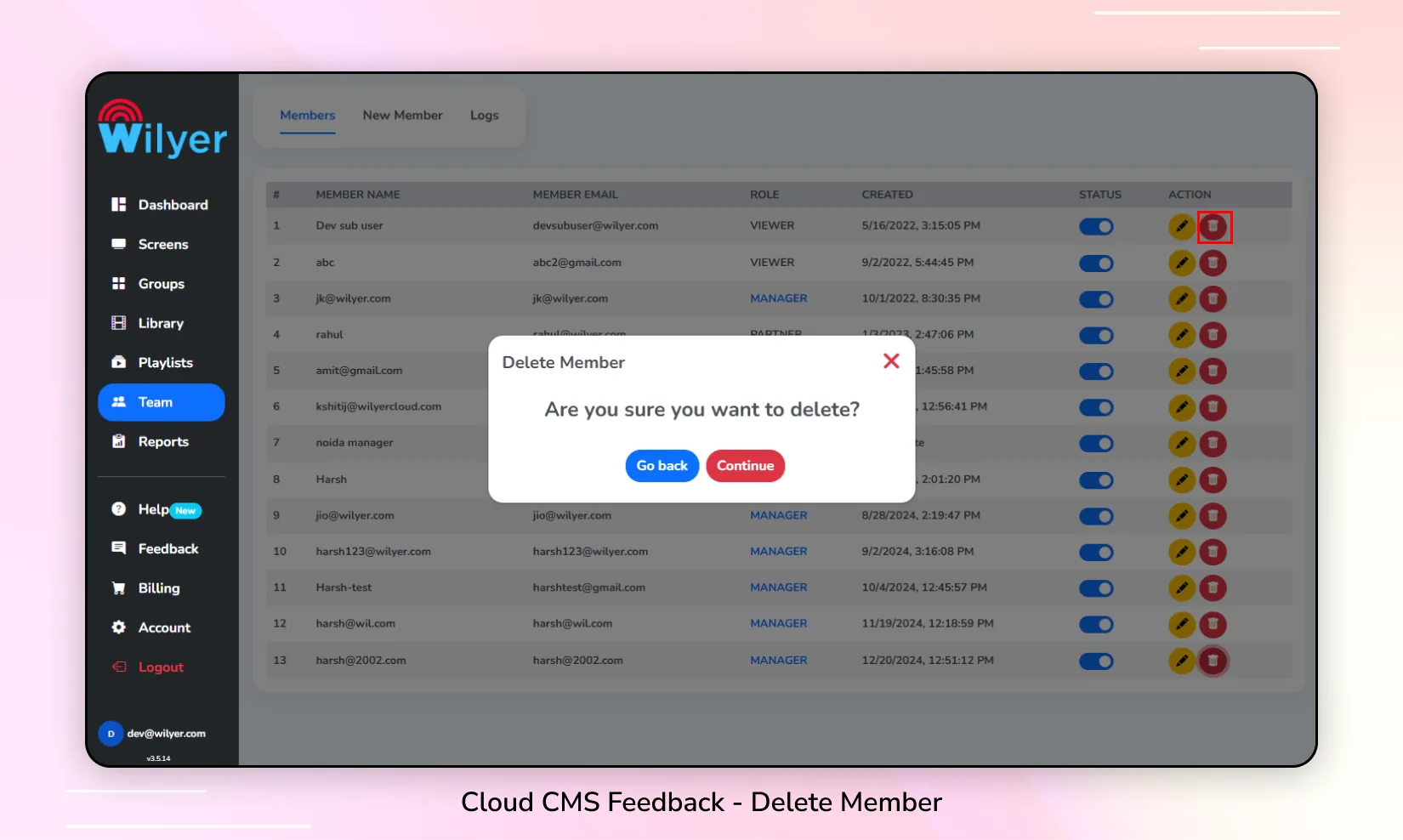Click the dev@wilyer.com user profile
The width and height of the screenshot is (1403, 840).
coord(153,734)
